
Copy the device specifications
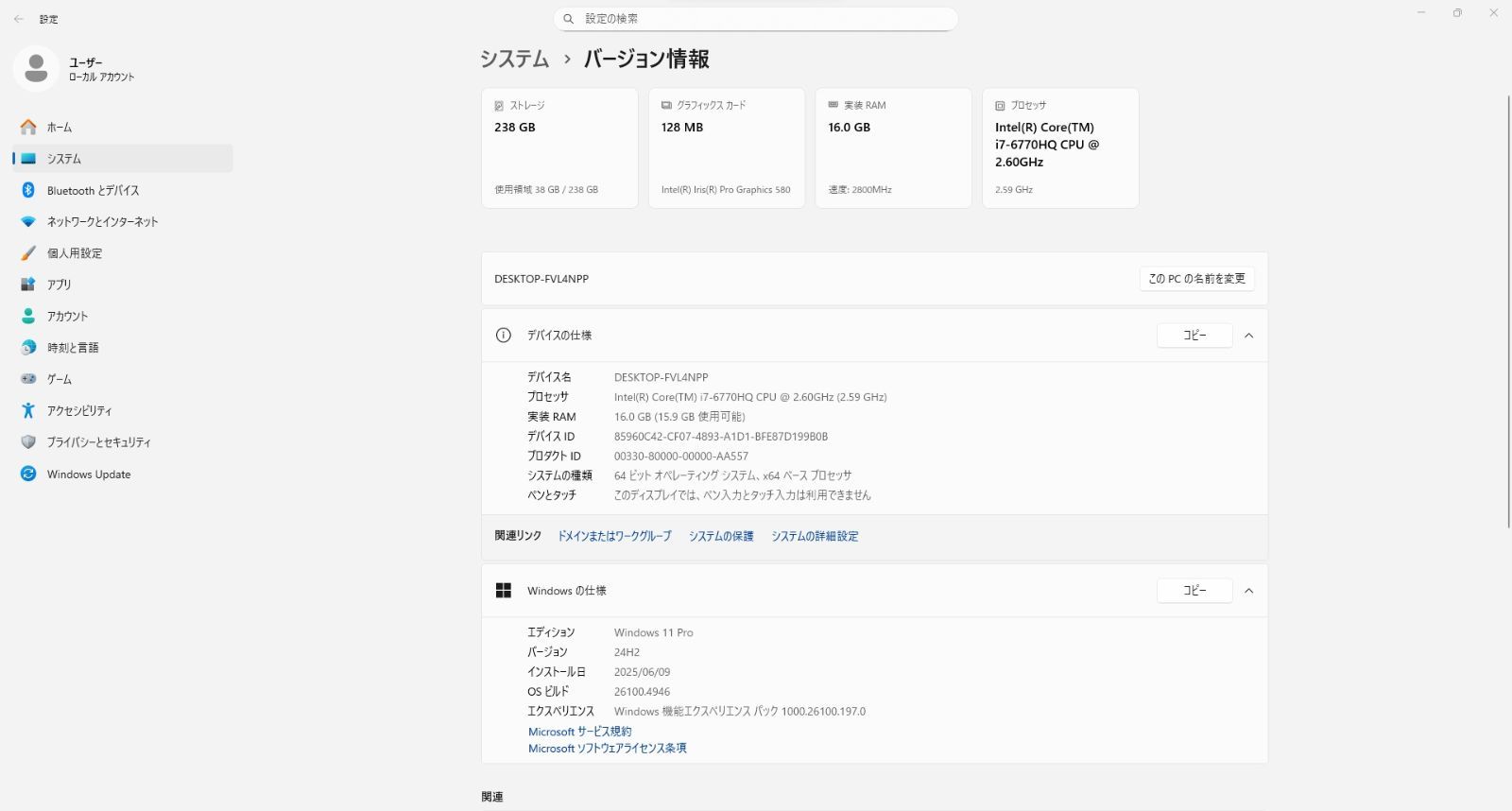coord(1194,336)
